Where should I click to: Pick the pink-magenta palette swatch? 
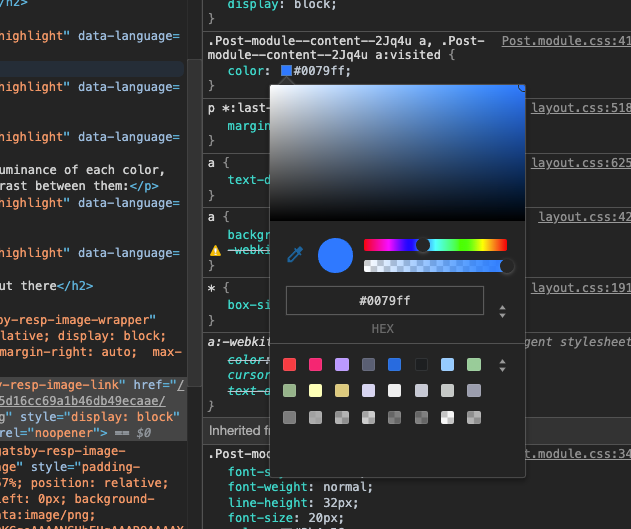pyautogui.click(x=316, y=364)
